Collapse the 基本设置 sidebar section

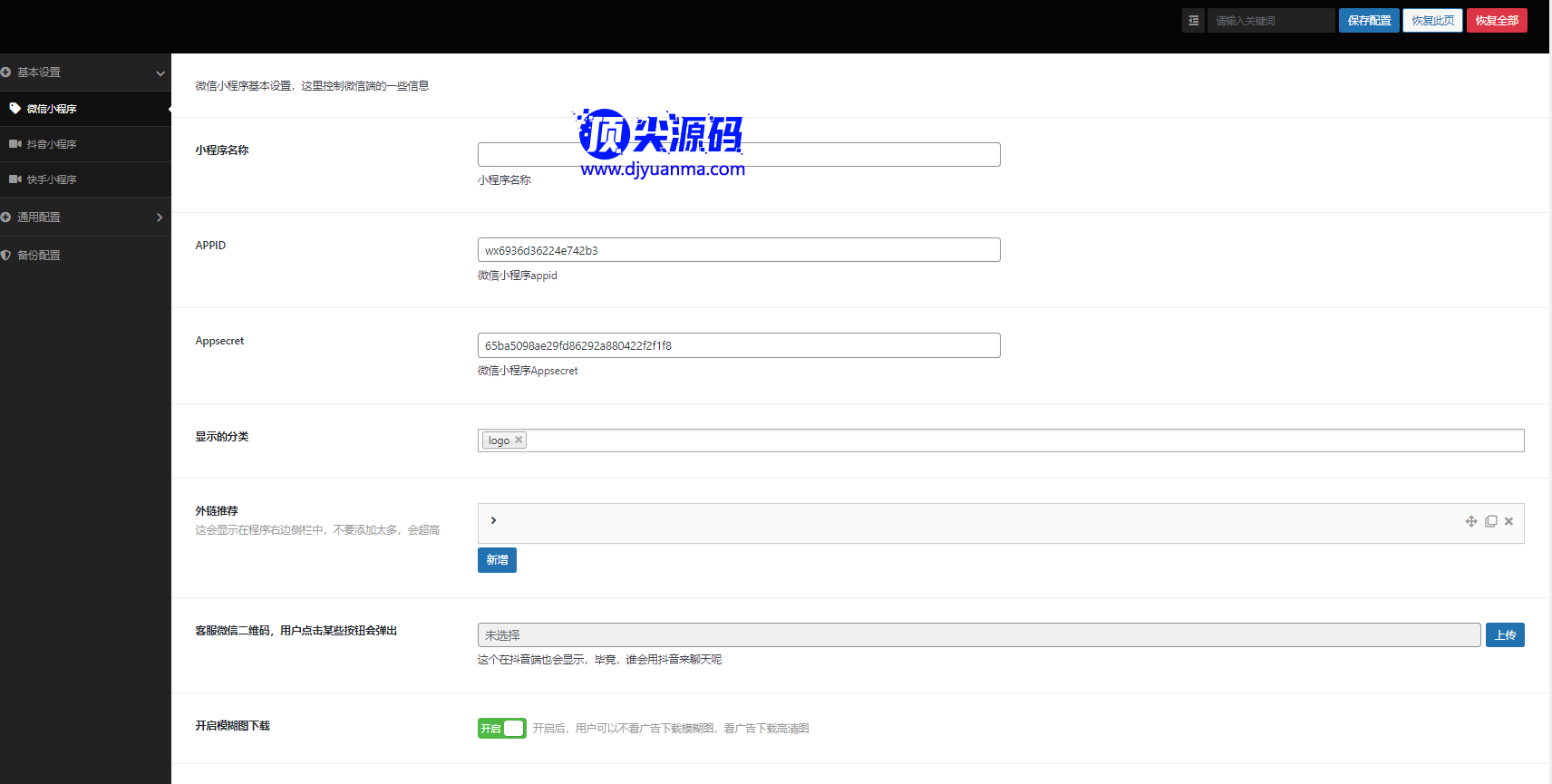(x=160, y=73)
